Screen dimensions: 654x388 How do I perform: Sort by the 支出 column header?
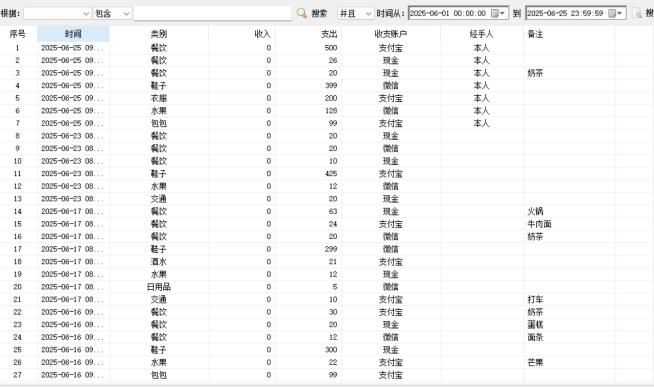click(x=309, y=34)
